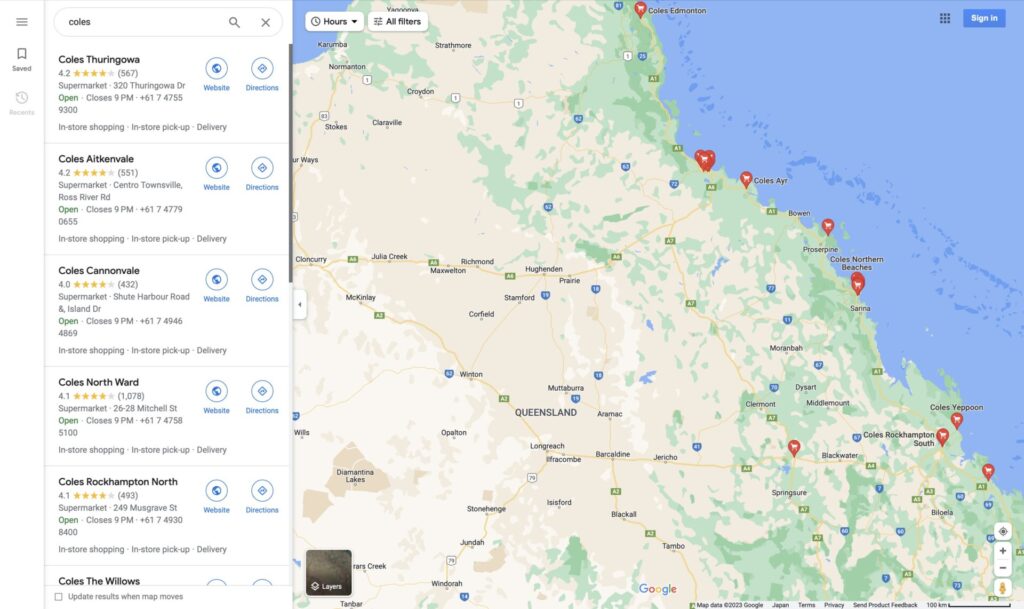This screenshot has height=609, width=1024.
Task: Click the Winton town label
Action: pos(471,374)
